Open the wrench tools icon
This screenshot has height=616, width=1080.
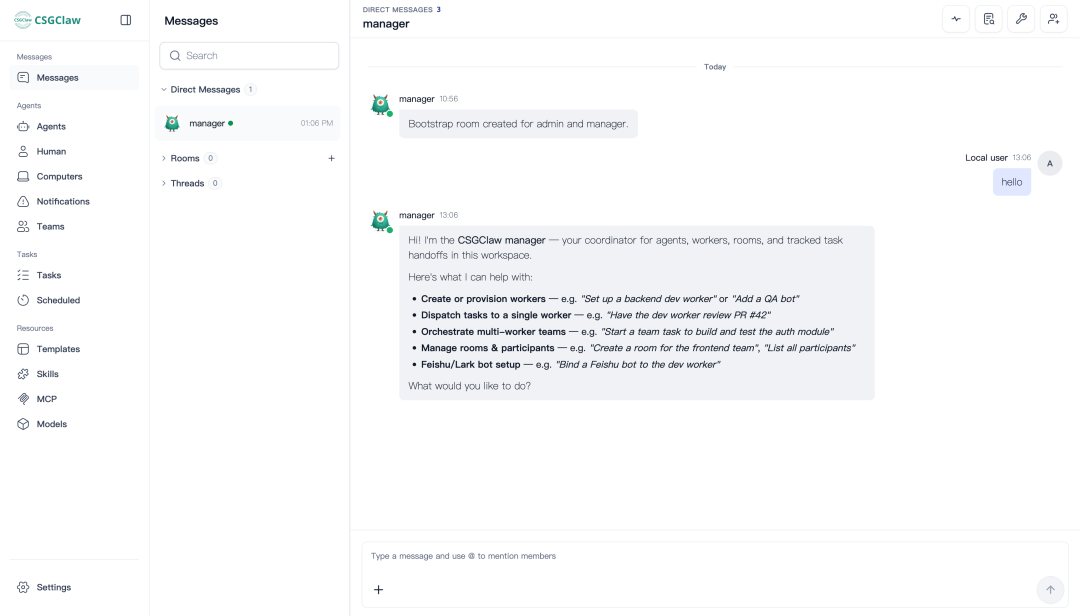click(1021, 19)
